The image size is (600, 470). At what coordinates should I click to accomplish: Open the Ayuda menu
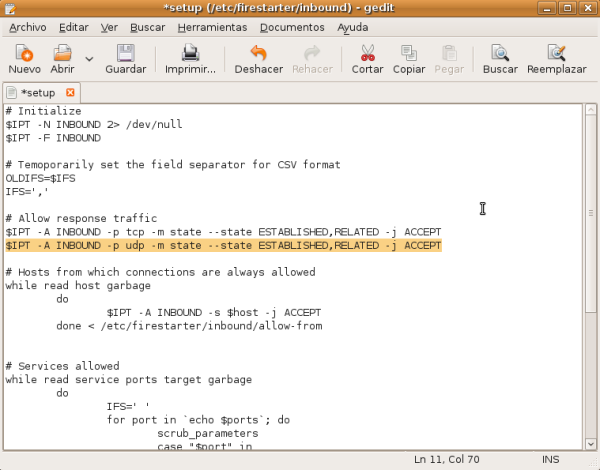[x=352, y=27]
